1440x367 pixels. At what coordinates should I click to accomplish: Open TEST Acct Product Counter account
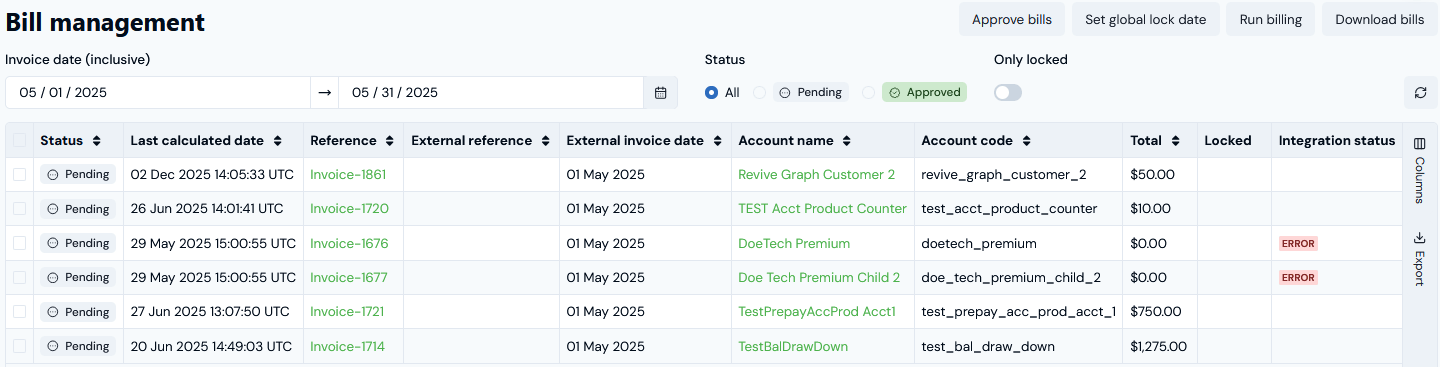click(x=822, y=209)
